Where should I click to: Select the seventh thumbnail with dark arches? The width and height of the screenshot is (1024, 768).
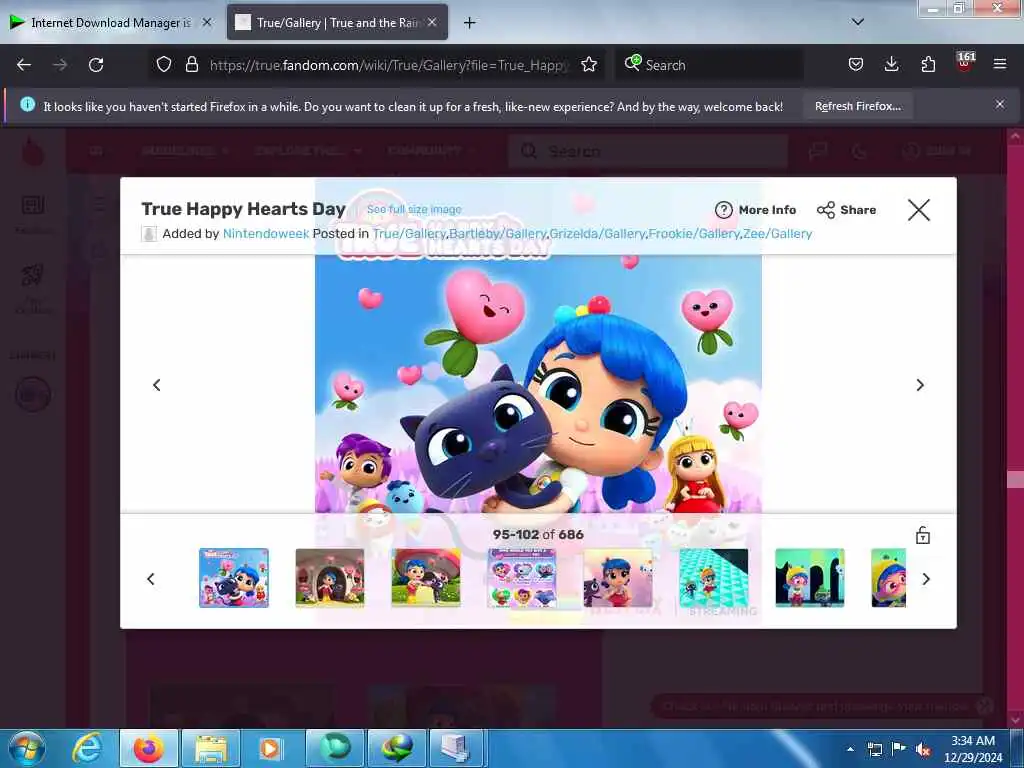[810, 578]
